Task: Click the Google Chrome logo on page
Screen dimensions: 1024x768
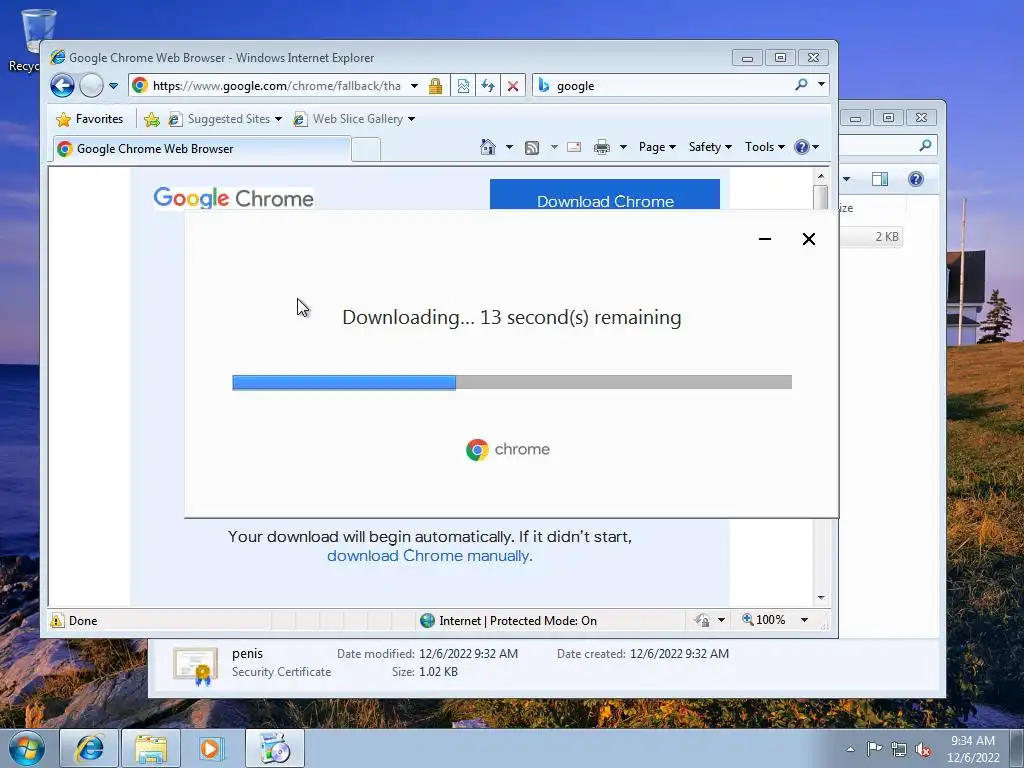Action: click(233, 197)
